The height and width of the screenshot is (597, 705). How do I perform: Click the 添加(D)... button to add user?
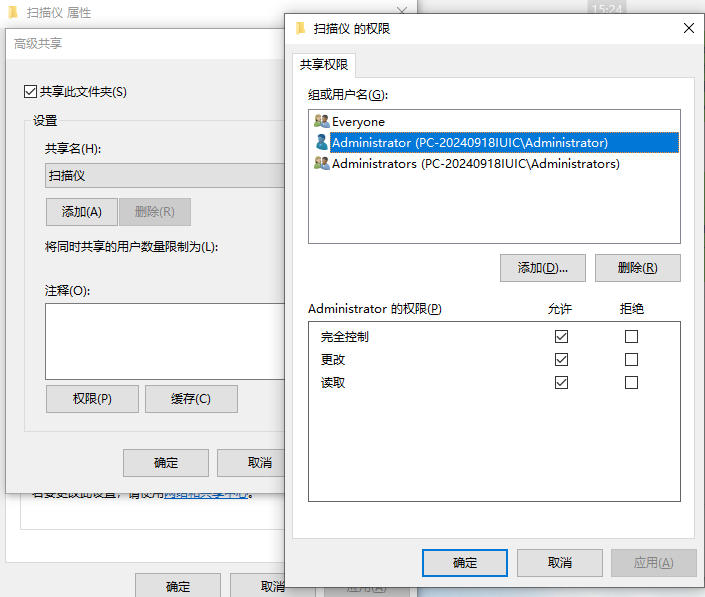542,268
